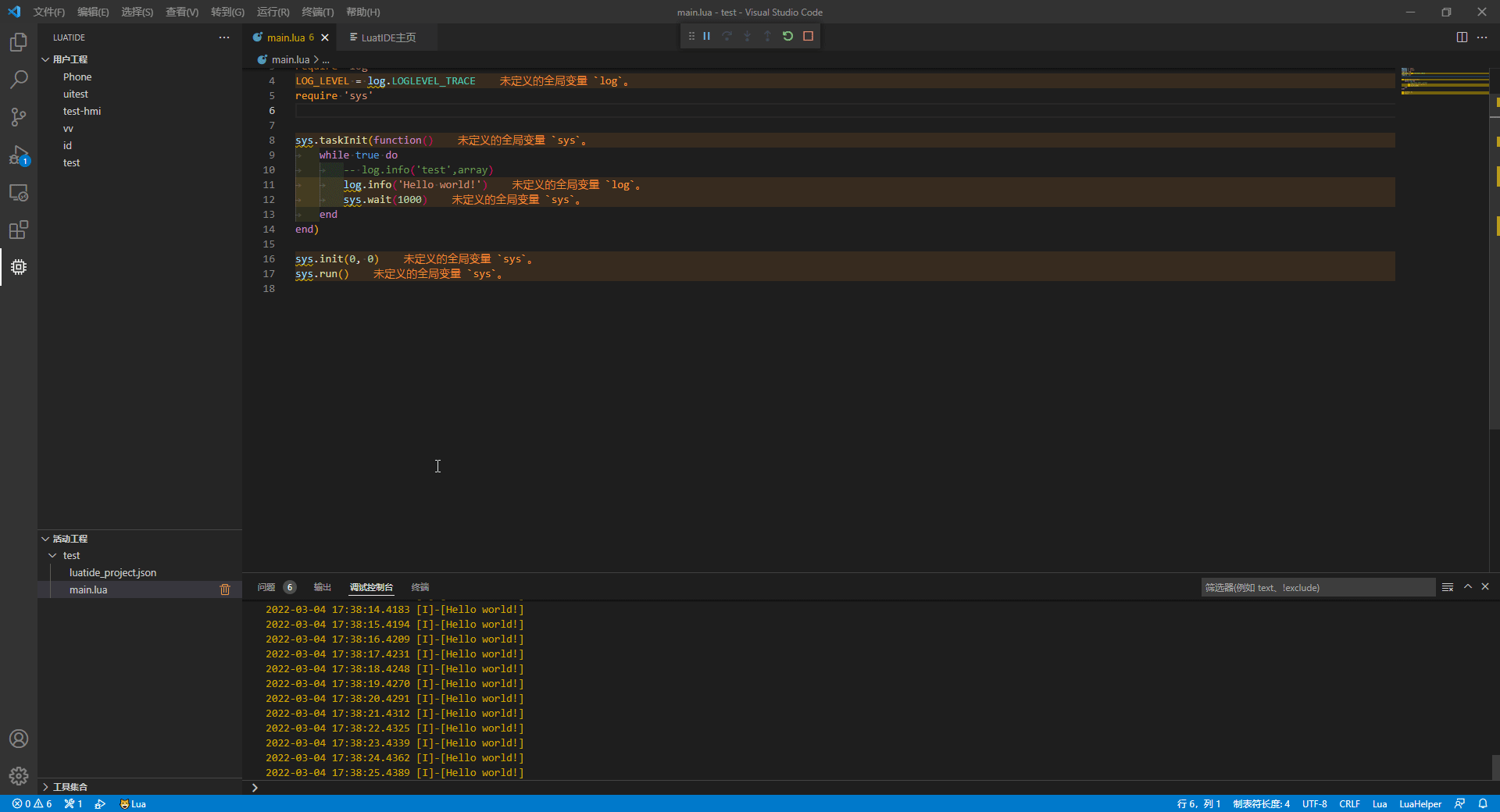This screenshot has height=812, width=1500.
Task: Restart the debug session
Action: (787, 36)
